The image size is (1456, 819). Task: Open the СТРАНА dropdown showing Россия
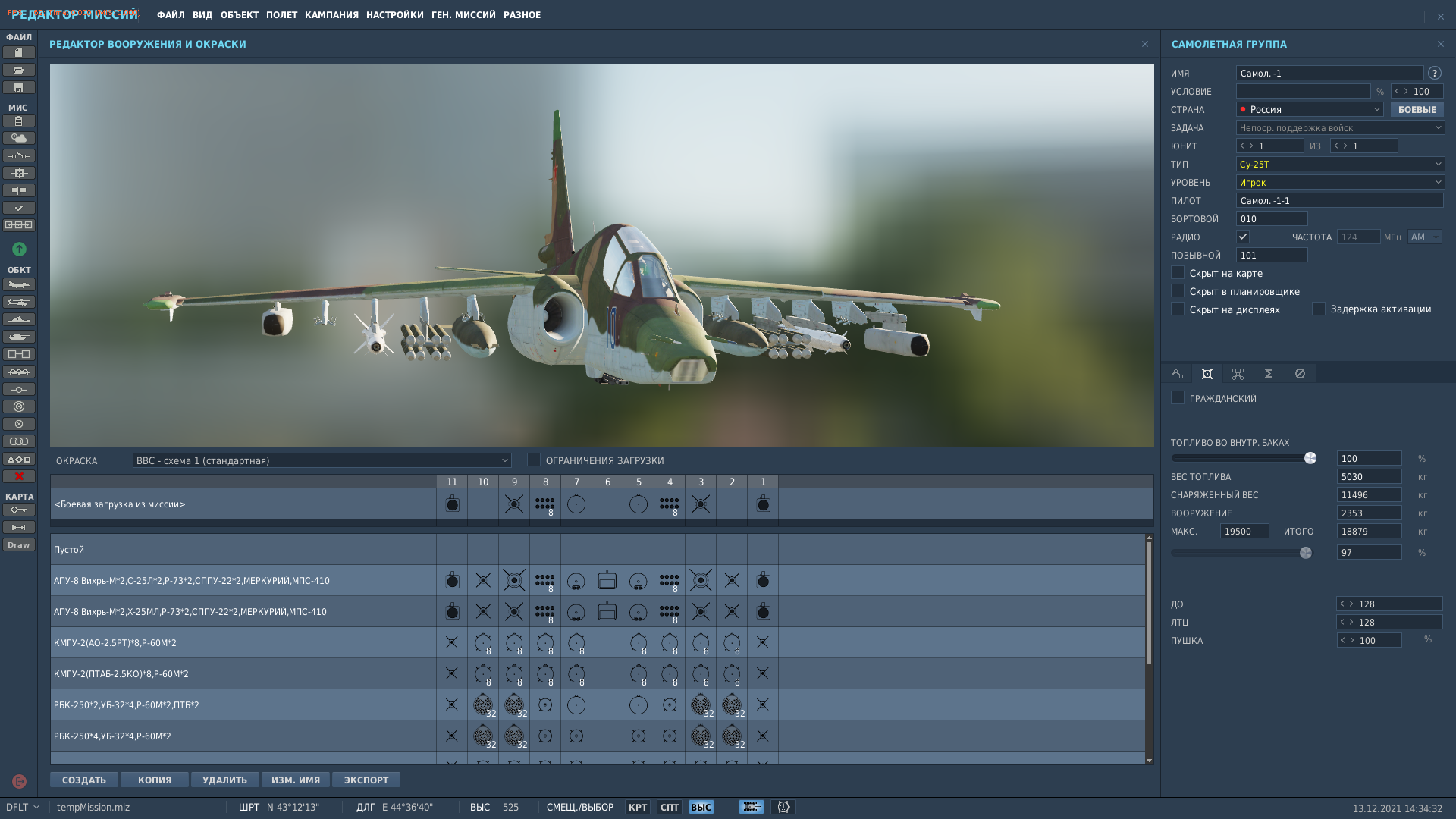pyautogui.click(x=1310, y=109)
